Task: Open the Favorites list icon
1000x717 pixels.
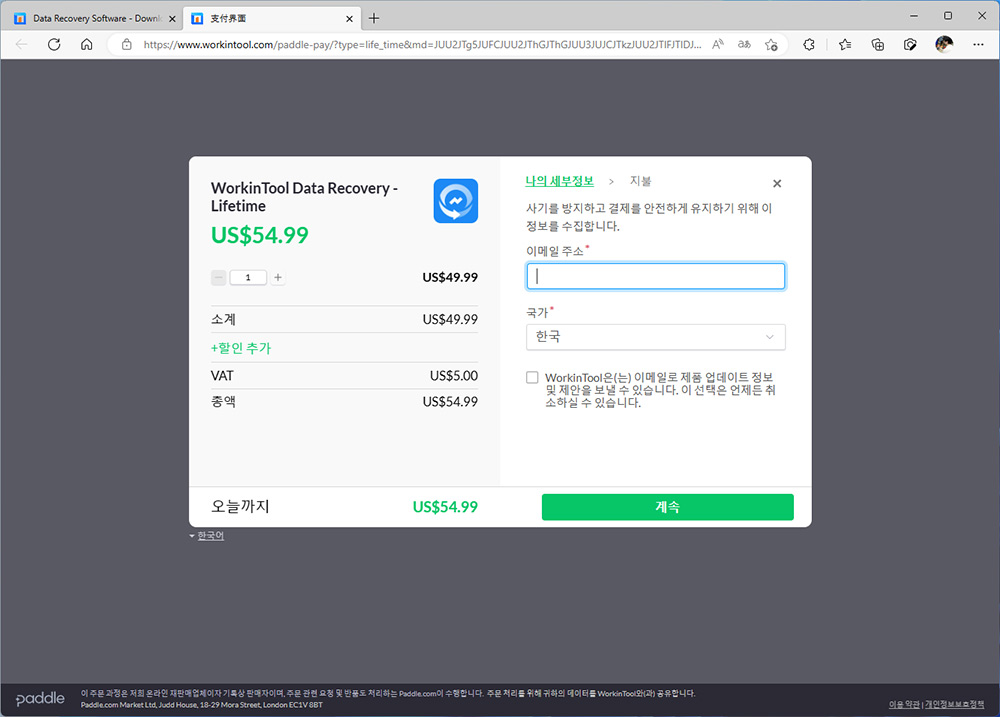Action: [845, 45]
